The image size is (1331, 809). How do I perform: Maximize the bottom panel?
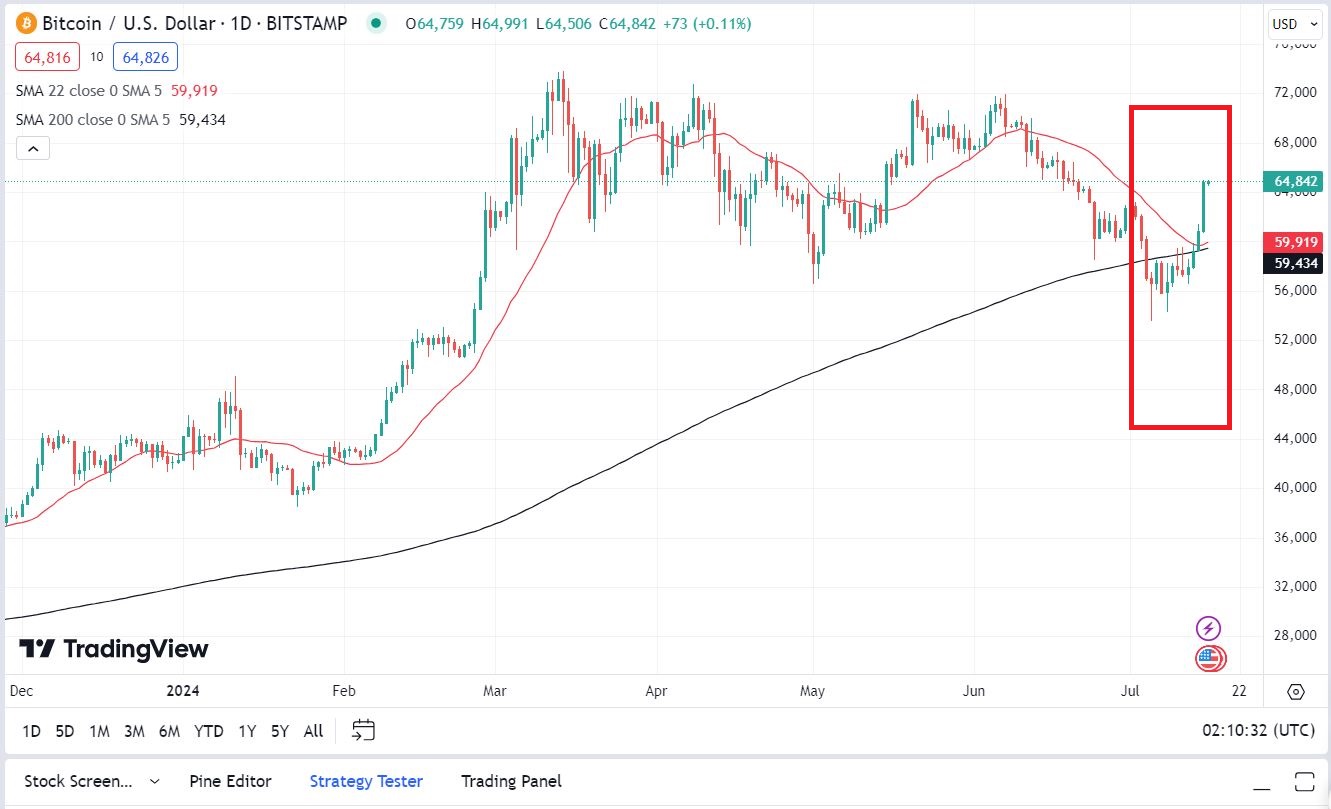[1305, 781]
